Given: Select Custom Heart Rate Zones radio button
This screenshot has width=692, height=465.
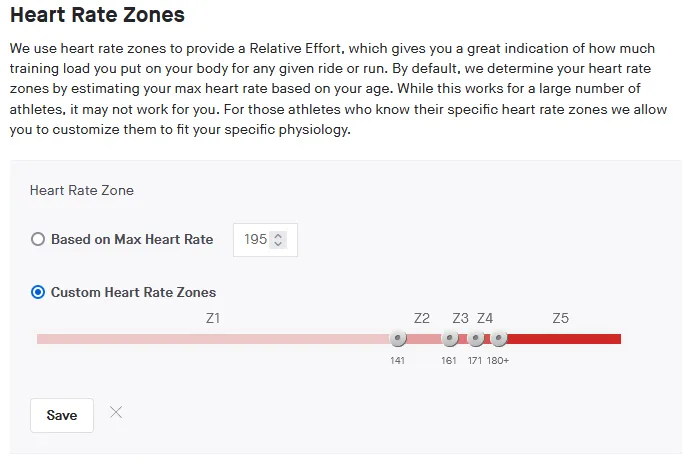Looking at the screenshot, I should tap(38, 293).
